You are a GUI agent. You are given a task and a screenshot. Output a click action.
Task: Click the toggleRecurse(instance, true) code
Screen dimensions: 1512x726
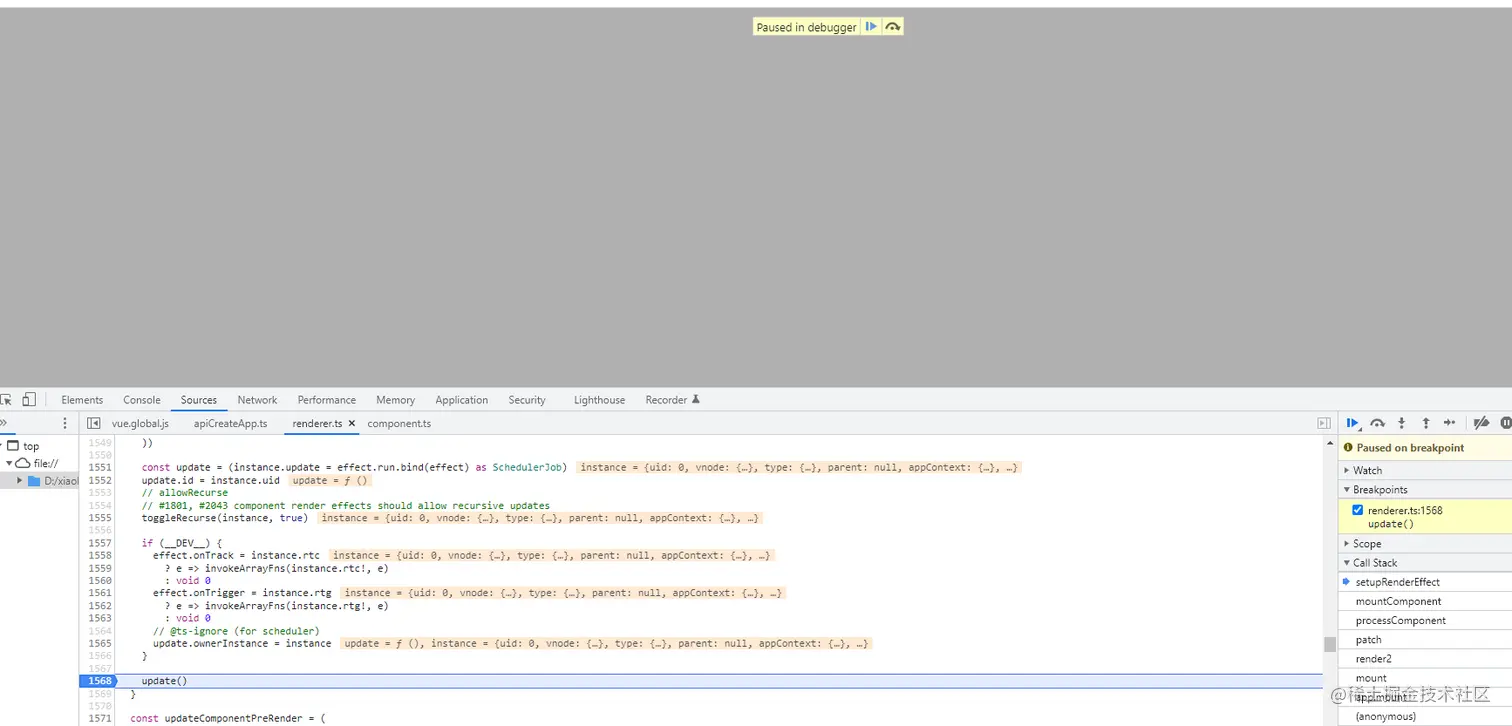tap(225, 517)
